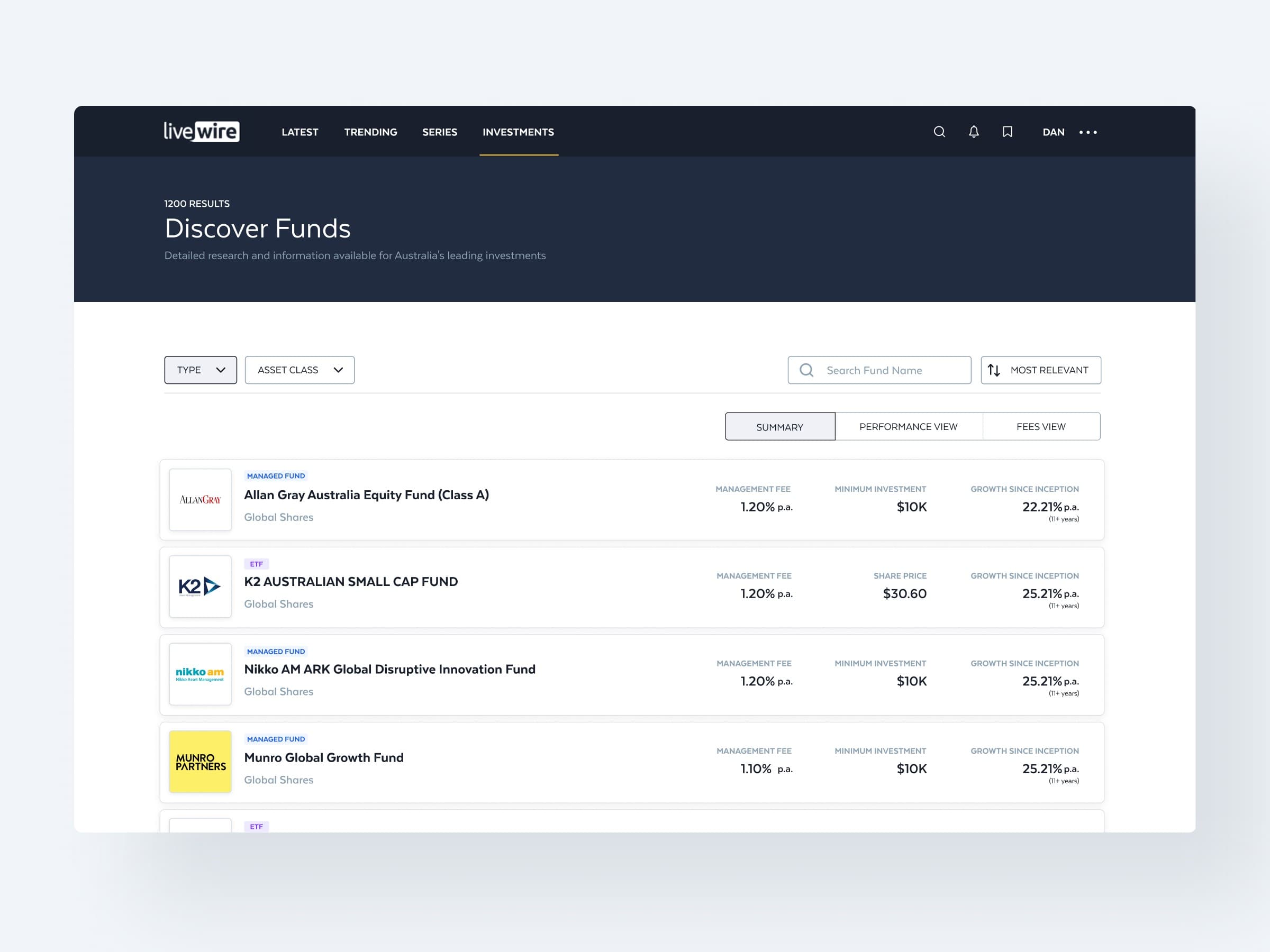The image size is (1270, 952).
Task: Expand the Type filter dropdown
Action: pos(201,370)
